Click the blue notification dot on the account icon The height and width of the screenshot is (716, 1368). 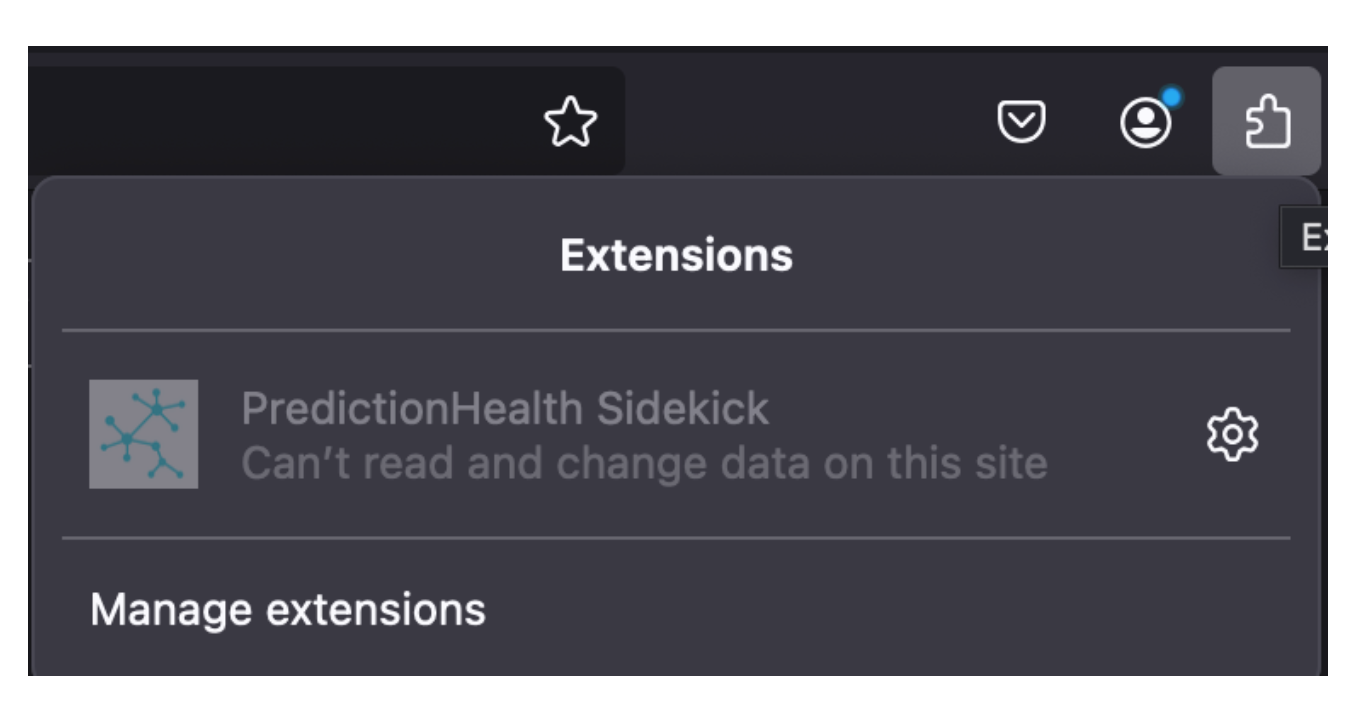1171,98
